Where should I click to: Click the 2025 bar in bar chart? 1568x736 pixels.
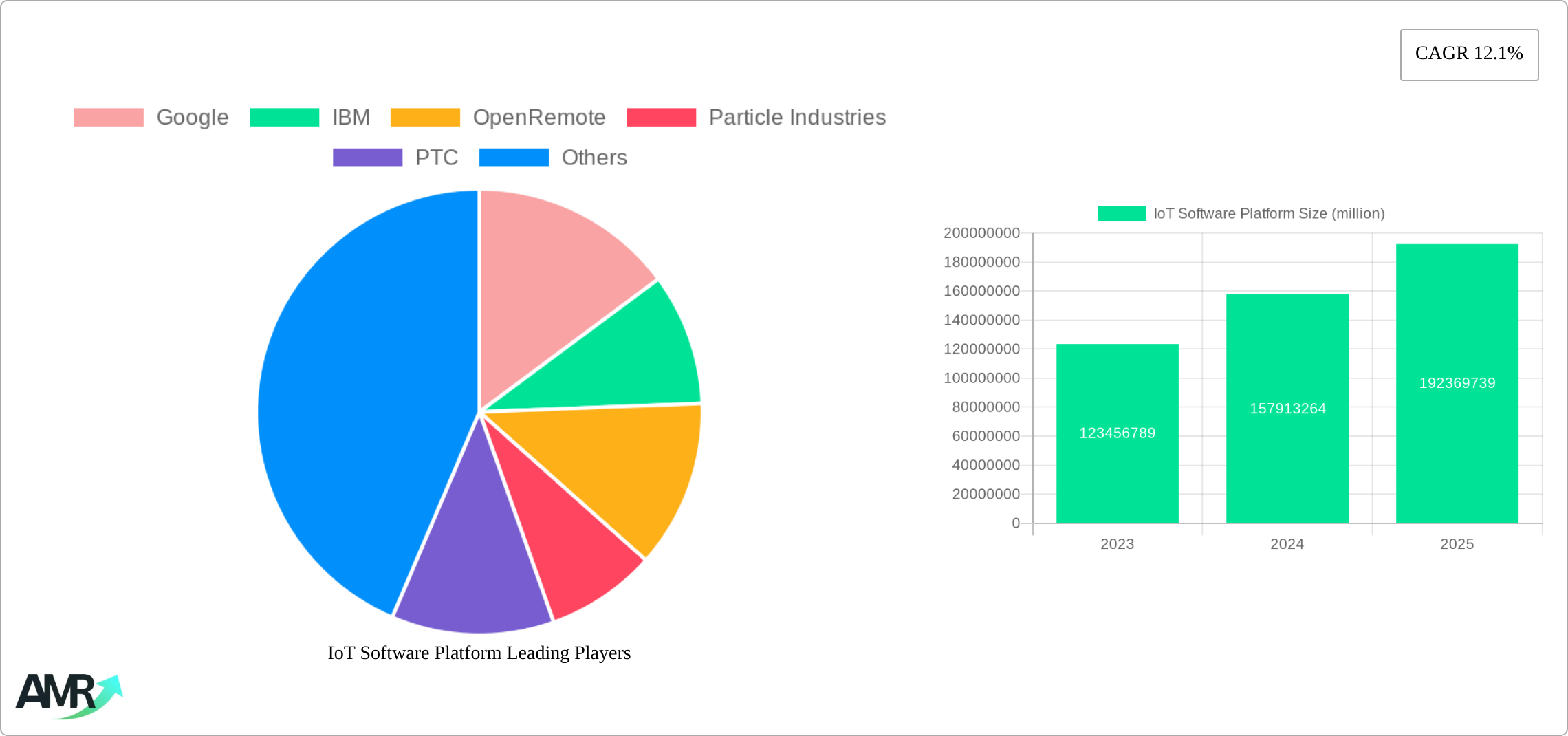(1457, 383)
